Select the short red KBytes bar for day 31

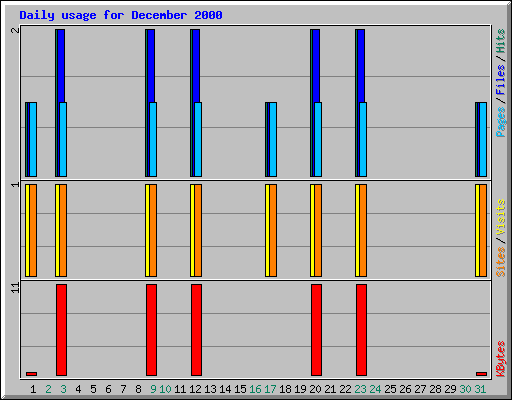click(x=482, y=374)
